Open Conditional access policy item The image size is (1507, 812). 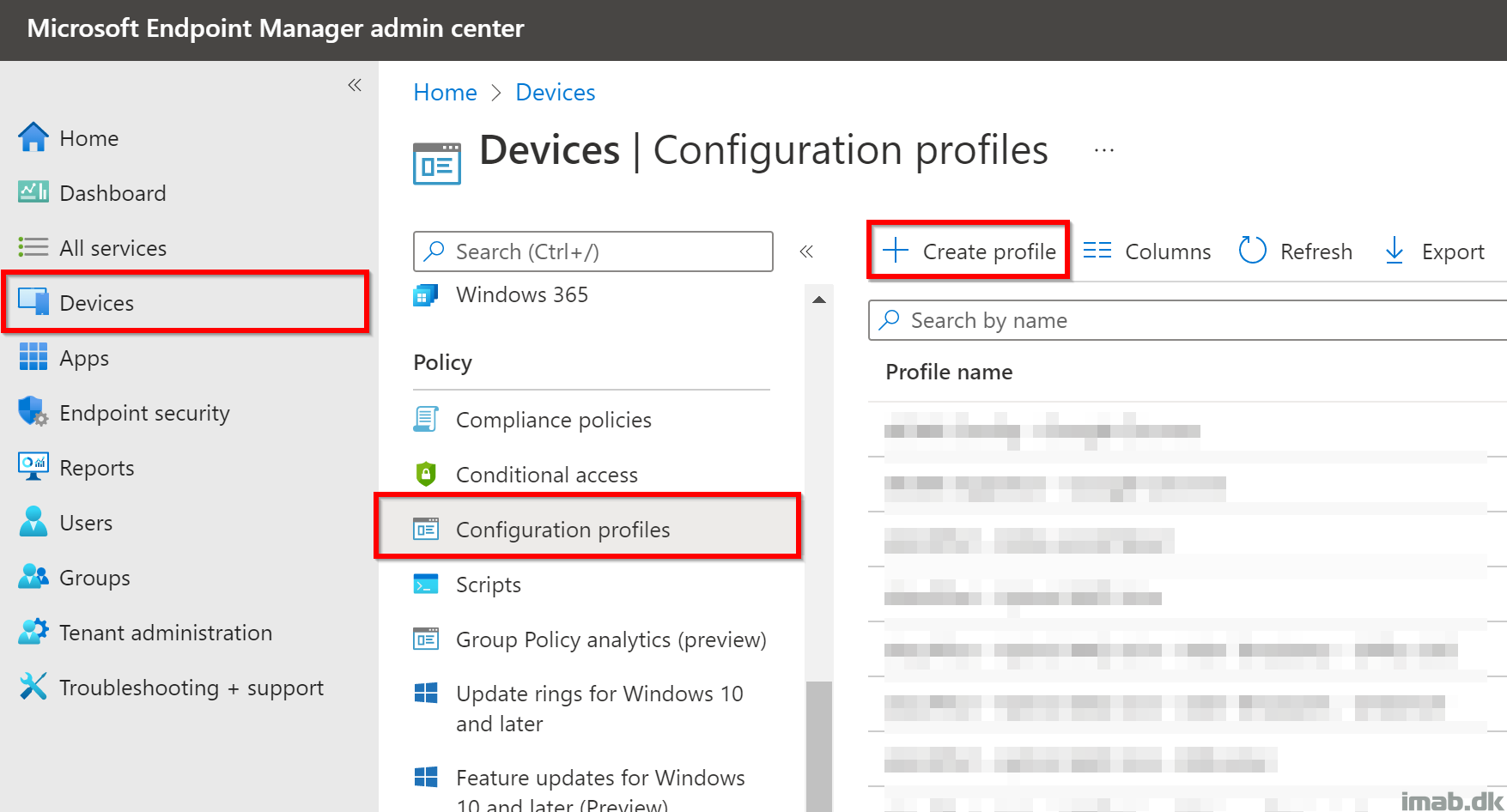click(547, 475)
